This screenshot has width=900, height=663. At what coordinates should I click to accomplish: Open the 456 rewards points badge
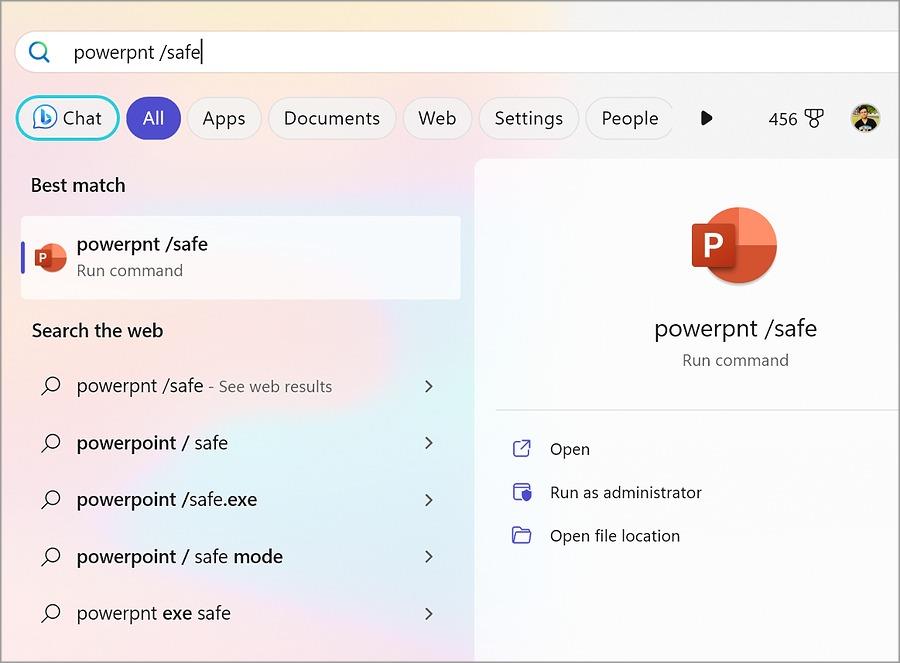pyautogui.click(x=796, y=119)
